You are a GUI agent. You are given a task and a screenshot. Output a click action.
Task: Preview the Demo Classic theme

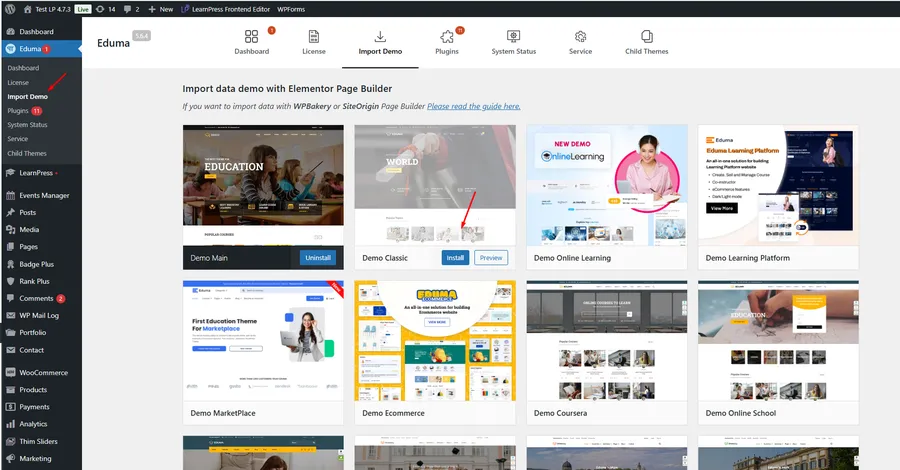[x=490, y=257]
